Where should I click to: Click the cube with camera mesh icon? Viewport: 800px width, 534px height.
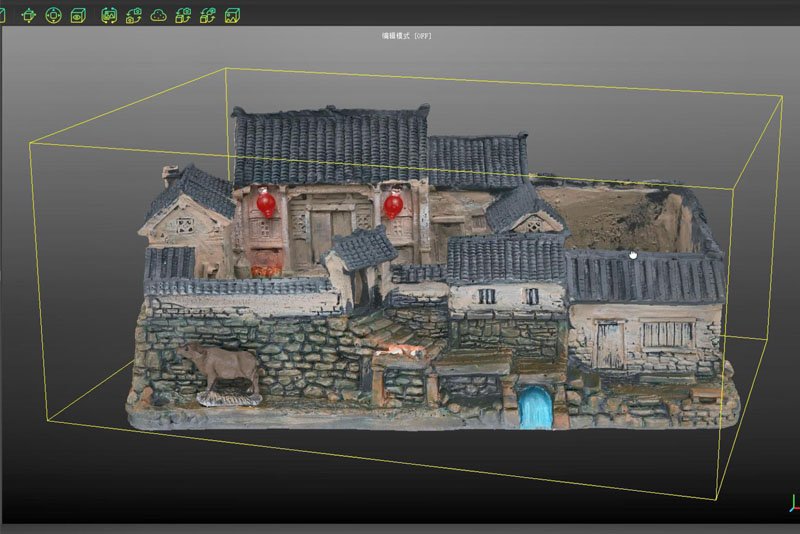[x=183, y=16]
